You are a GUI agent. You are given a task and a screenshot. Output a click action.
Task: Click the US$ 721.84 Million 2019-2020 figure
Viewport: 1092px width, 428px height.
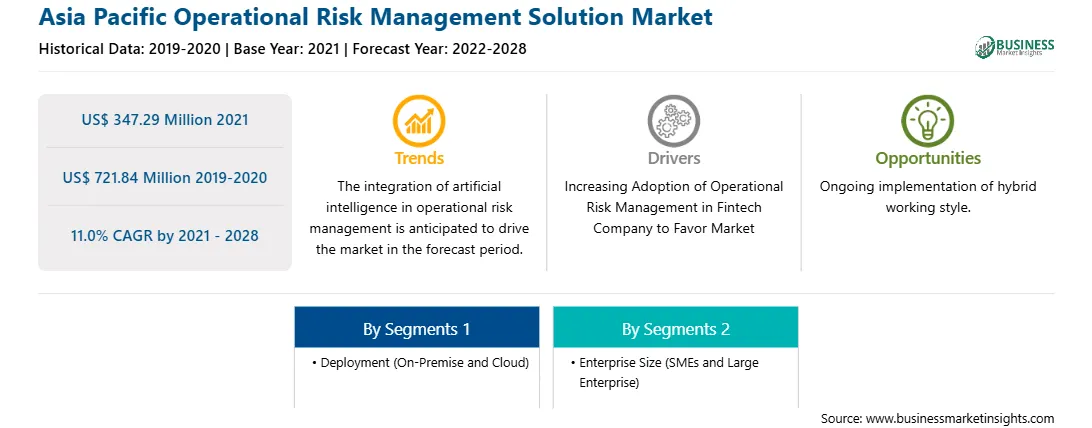(165, 177)
